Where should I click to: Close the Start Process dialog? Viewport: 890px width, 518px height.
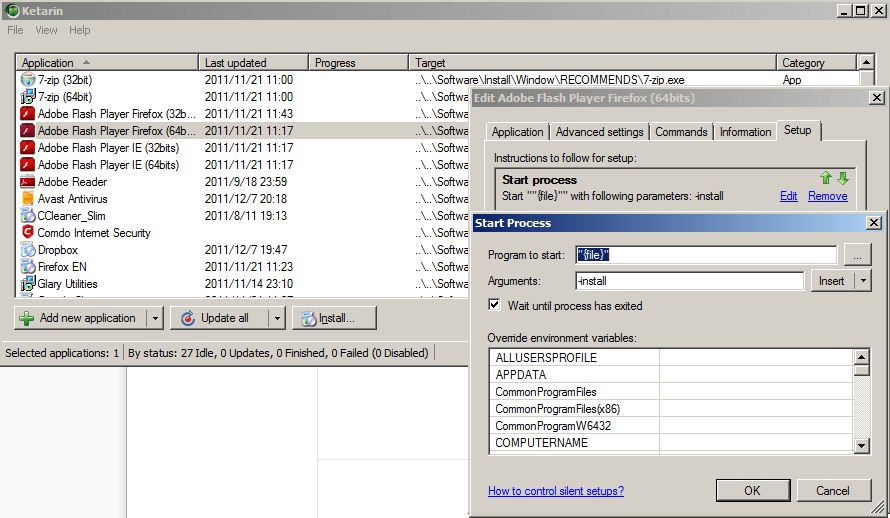point(874,222)
